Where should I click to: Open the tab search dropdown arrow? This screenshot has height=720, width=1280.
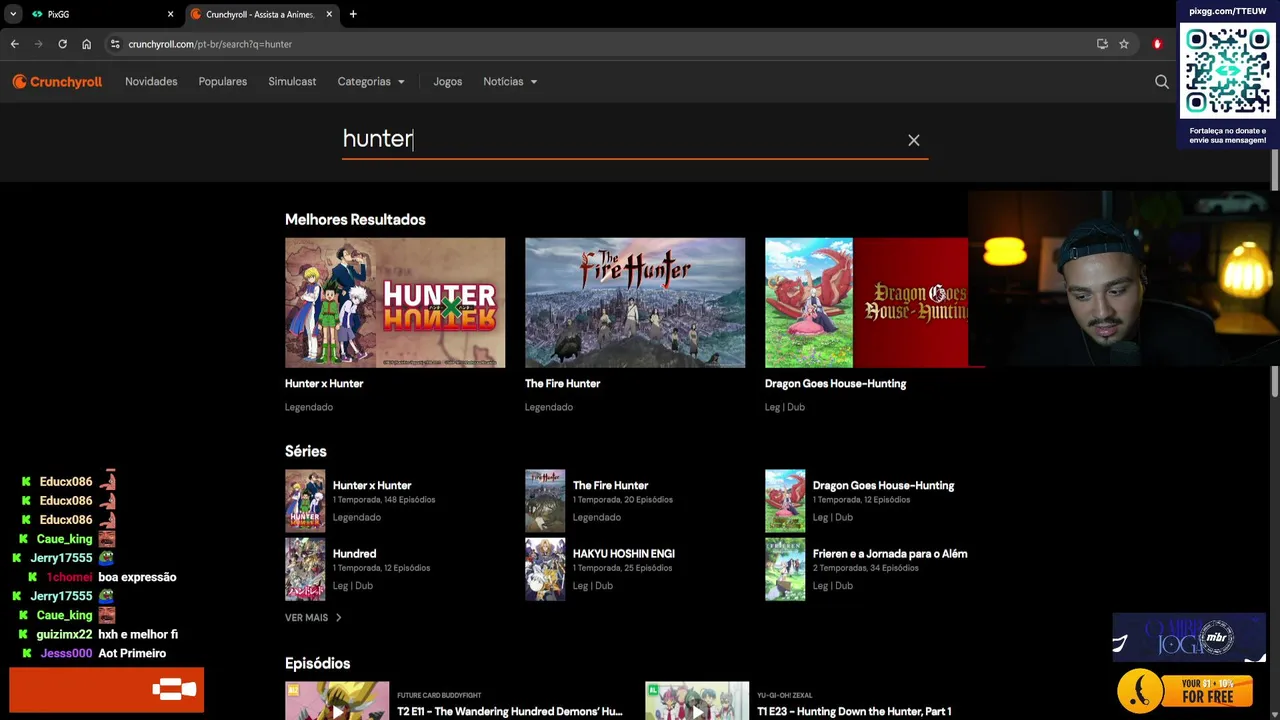coord(12,14)
